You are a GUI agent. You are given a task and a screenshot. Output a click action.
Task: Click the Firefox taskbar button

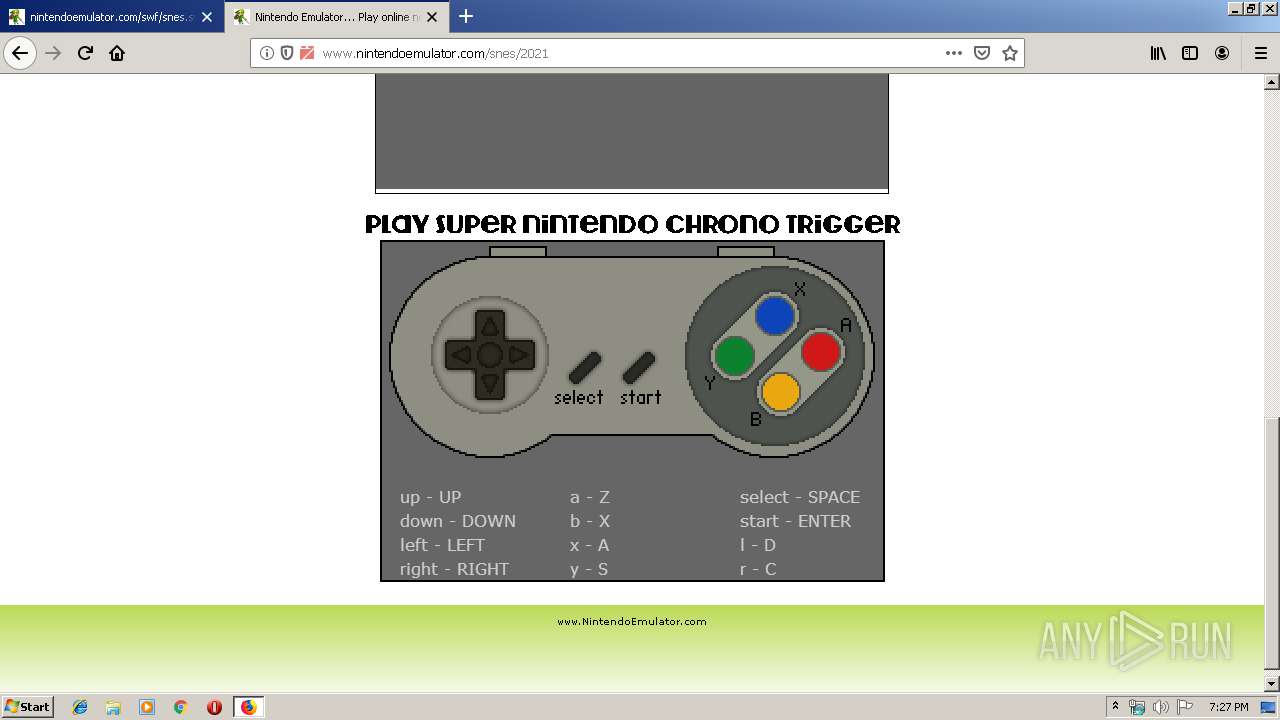coord(249,707)
